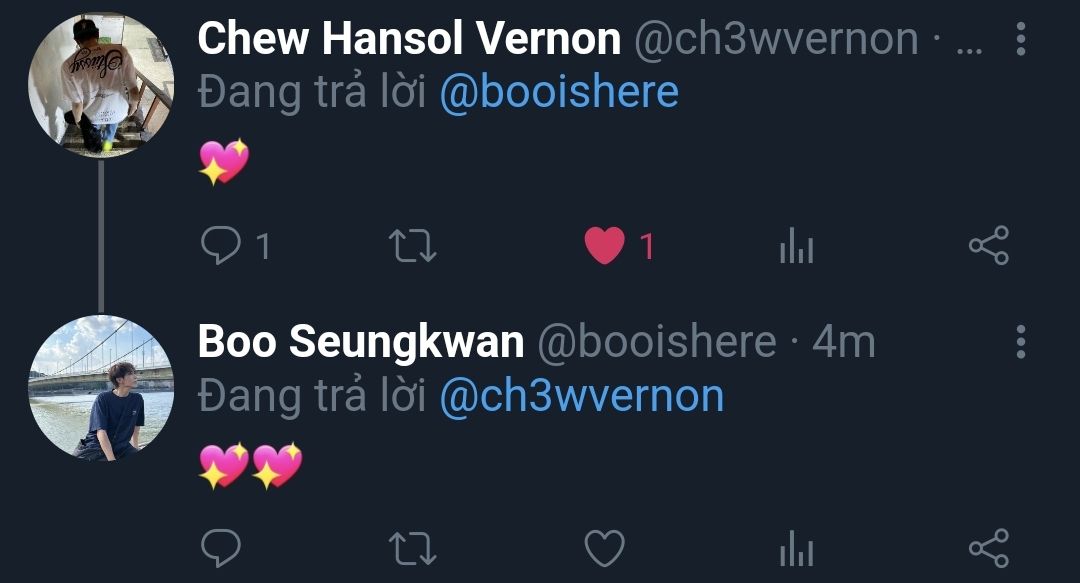Screen dimensions: 1080x583
Task: Share Boo Seungkwan's tweet
Action: [989, 549]
